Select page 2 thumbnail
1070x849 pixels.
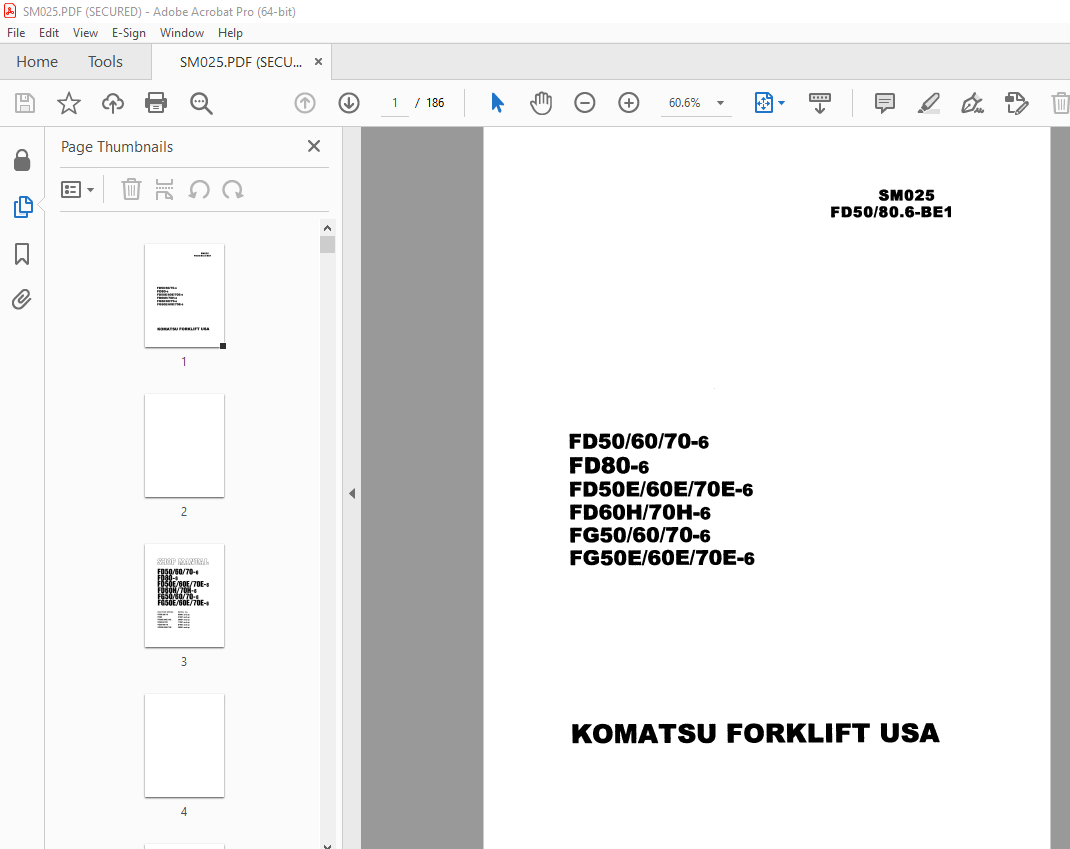(x=184, y=446)
